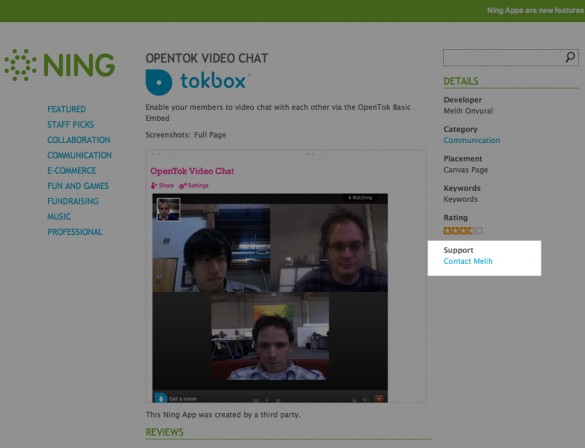Screen dimensions: 585x448
Task: Click the Contact Melih support link
Action: (468, 261)
